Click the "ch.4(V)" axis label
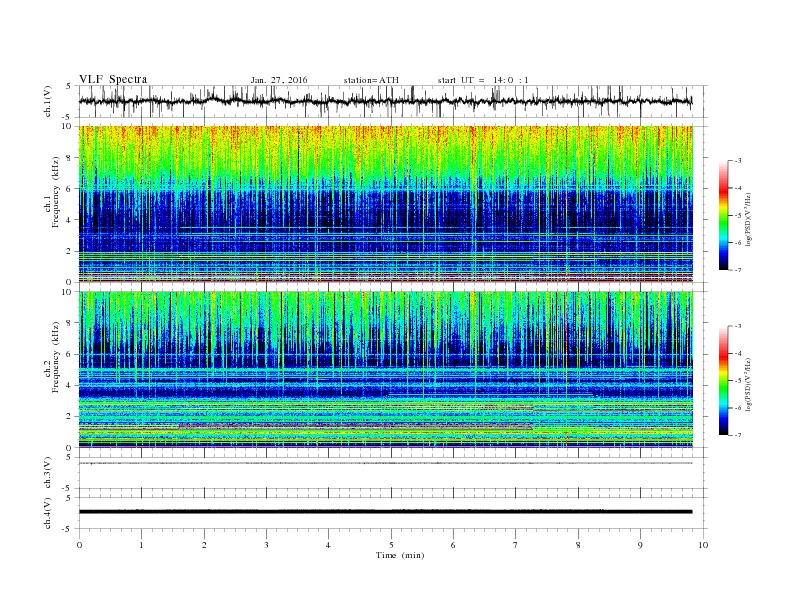 tap(48, 513)
